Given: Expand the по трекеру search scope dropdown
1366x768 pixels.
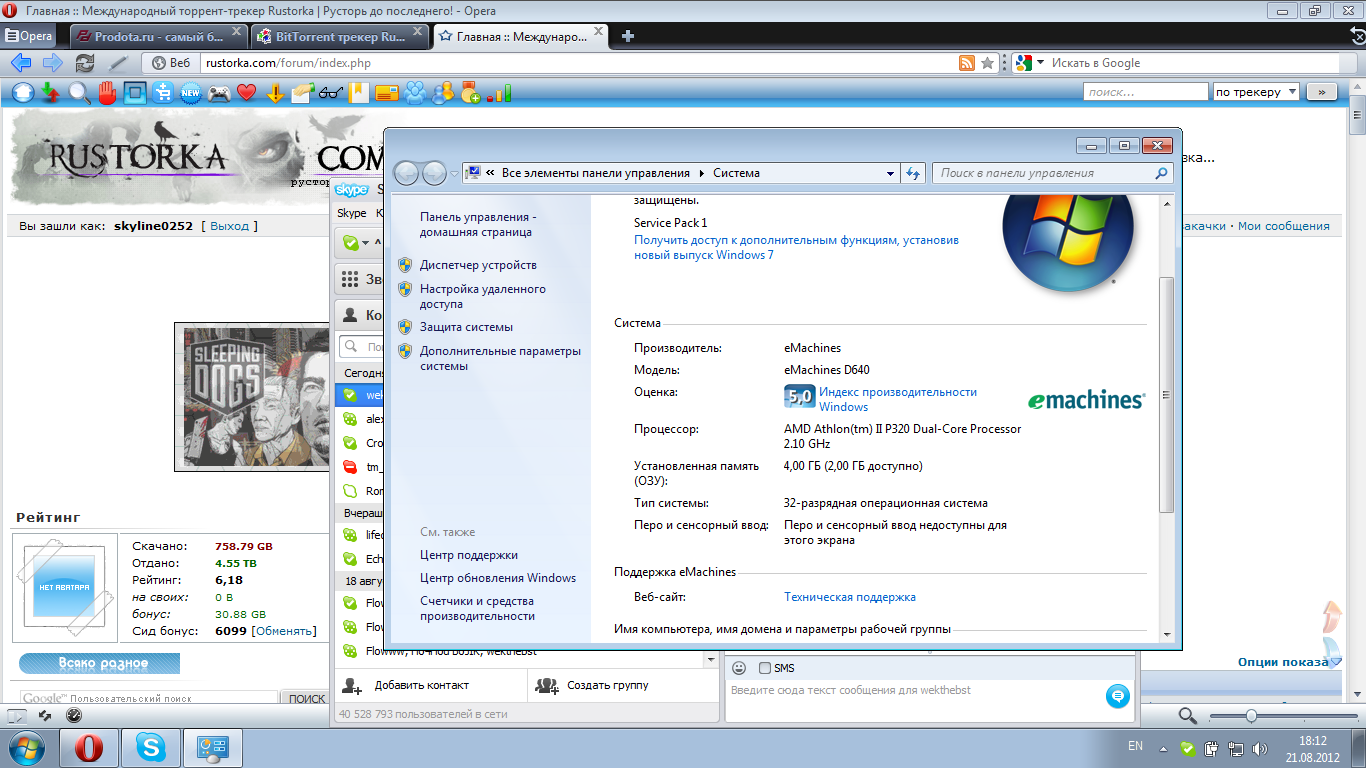Looking at the screenshot, I should point(1256,92).
